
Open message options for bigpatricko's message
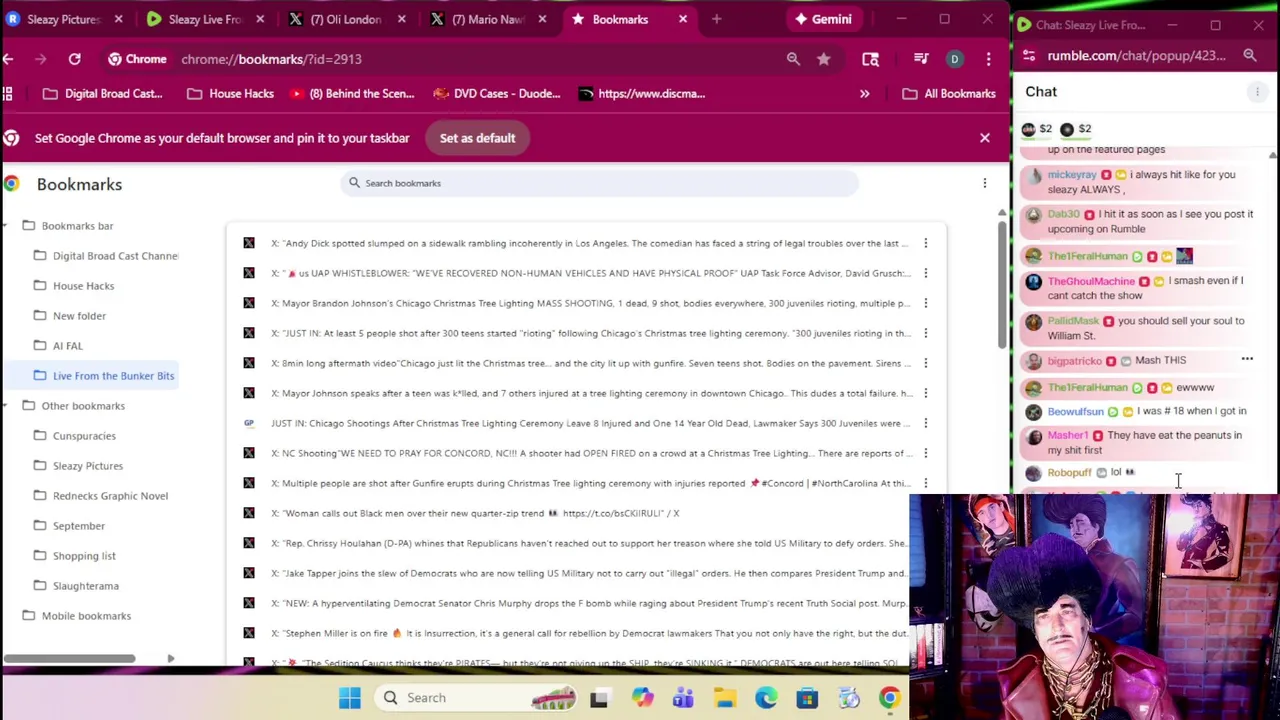point(1247,358)
